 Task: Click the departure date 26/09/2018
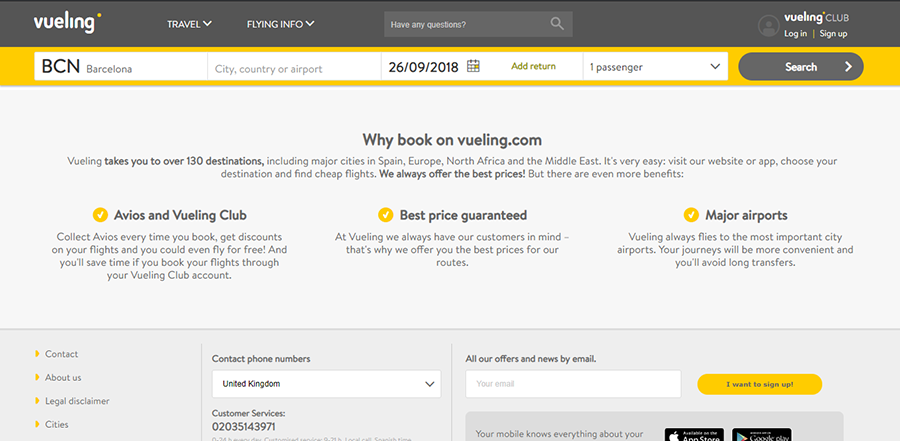coord(423,67)
